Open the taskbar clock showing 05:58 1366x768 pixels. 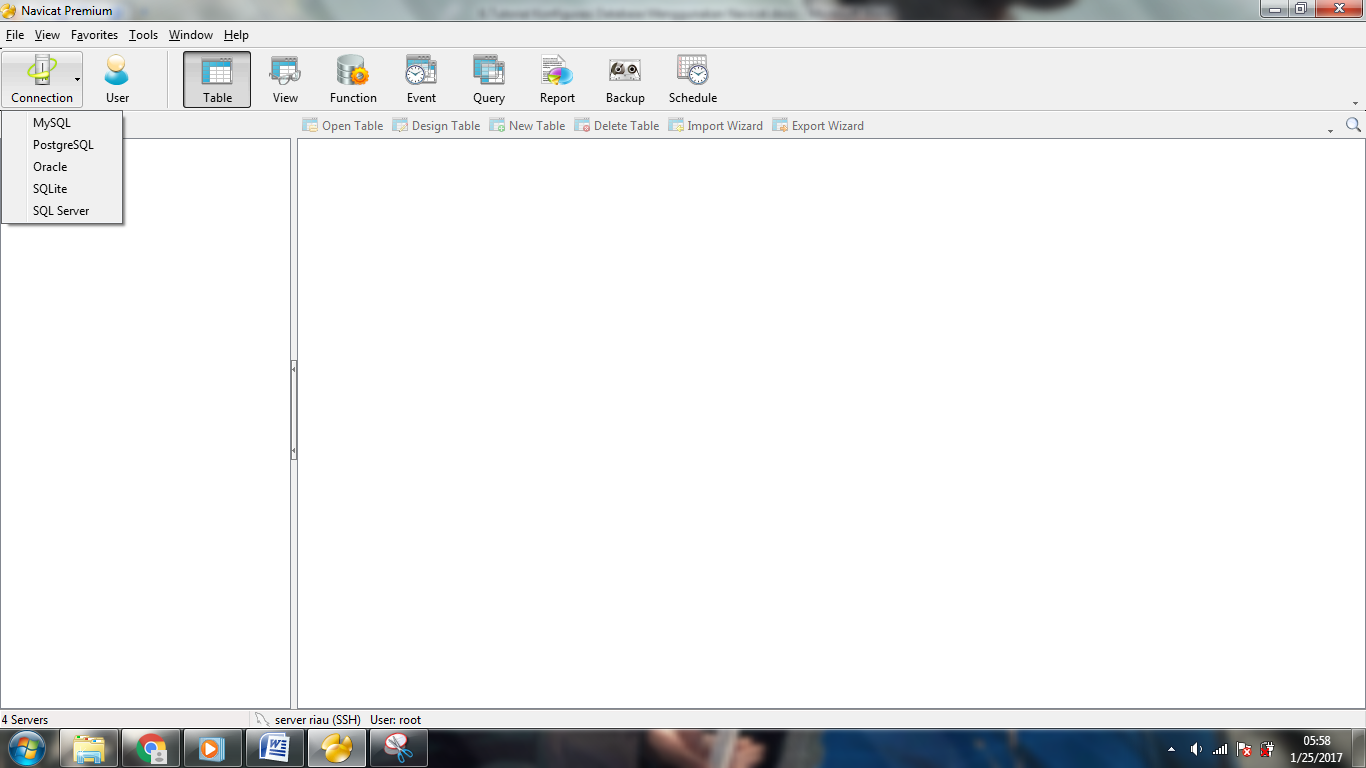click(x=1317, y=749)
